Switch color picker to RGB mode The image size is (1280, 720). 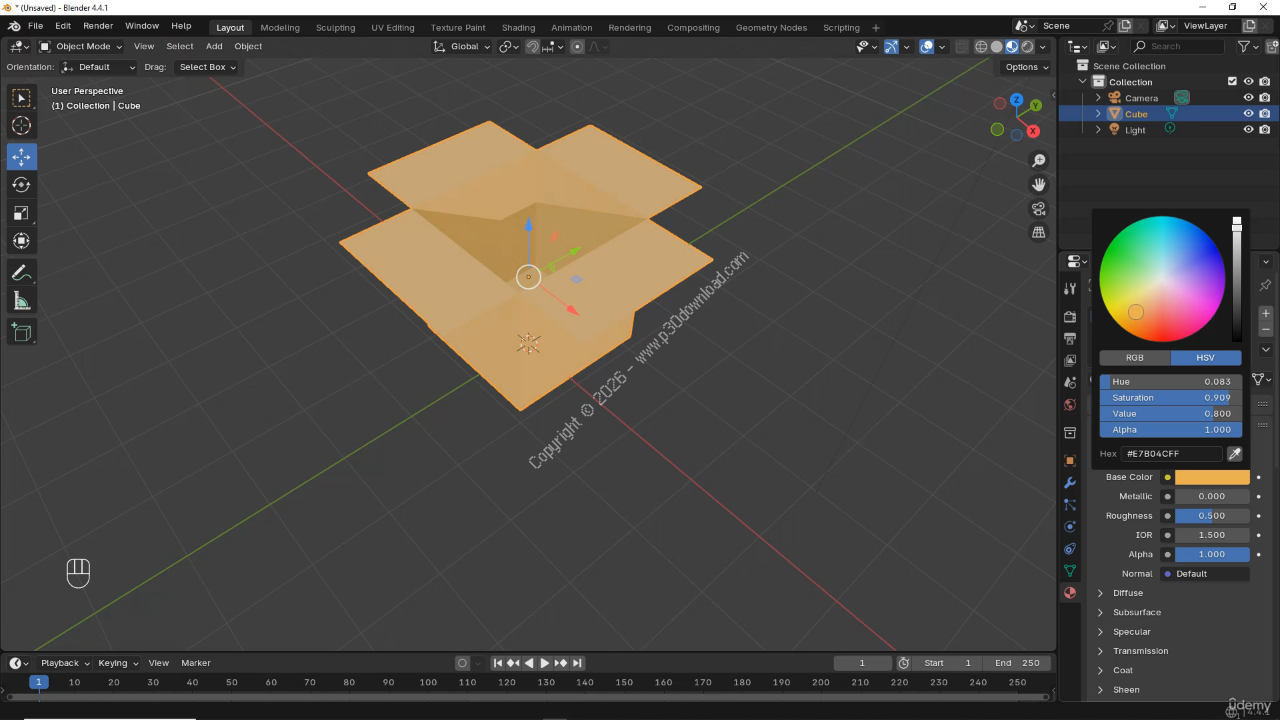[x=1134, y=358]
